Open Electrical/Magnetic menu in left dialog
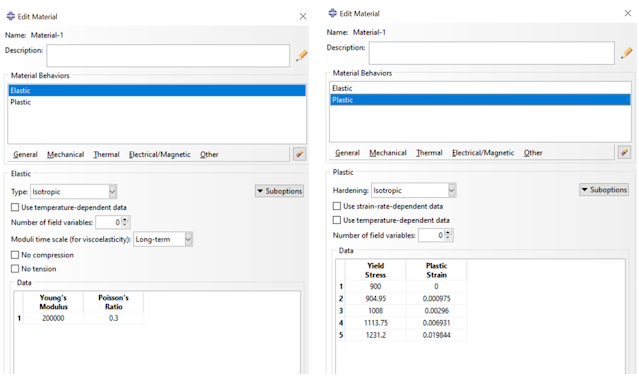Screen dimensions: 639x378 [x=160, y=154]
